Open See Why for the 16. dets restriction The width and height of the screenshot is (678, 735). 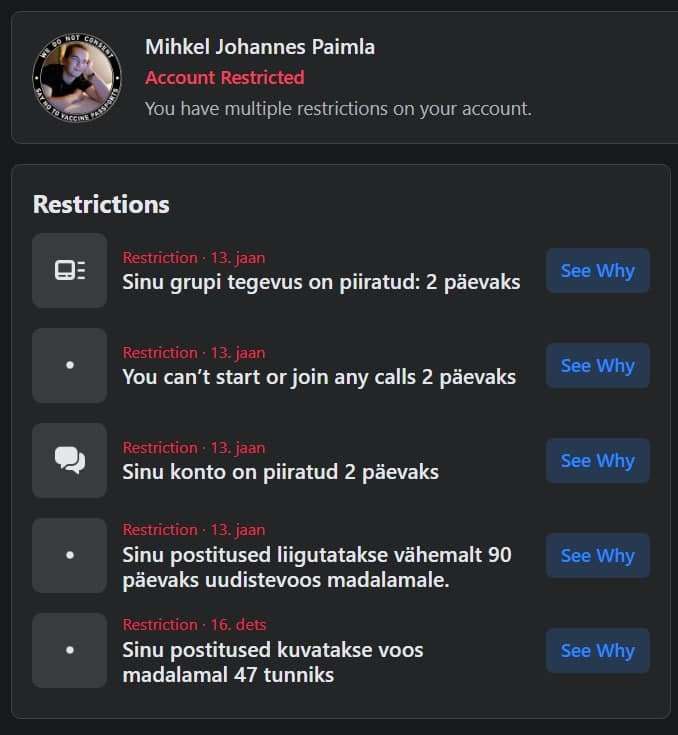pos(597,650)
